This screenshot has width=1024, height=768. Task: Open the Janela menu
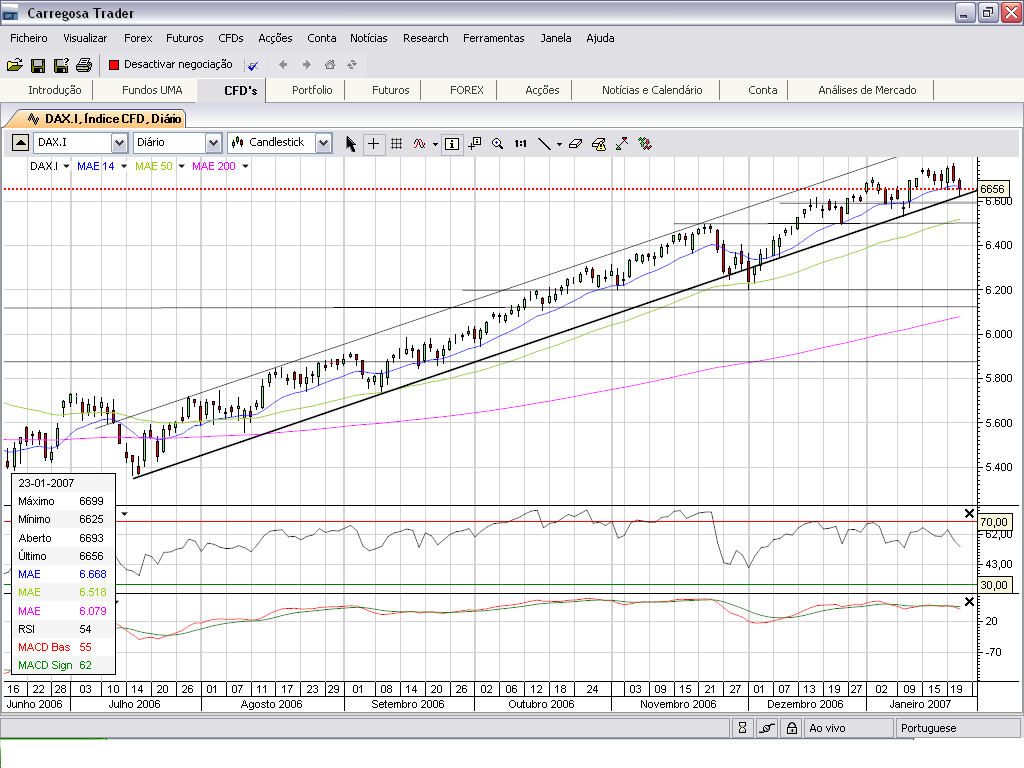pos(556,38)
